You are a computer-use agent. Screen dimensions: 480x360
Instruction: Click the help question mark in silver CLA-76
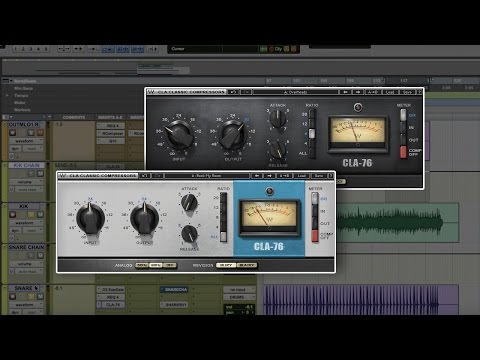(331, 176)
